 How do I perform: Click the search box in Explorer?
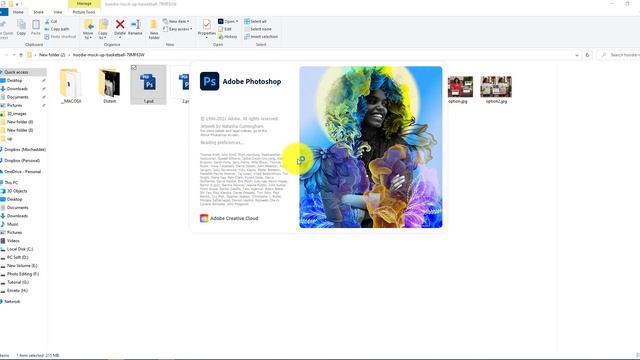620,55
